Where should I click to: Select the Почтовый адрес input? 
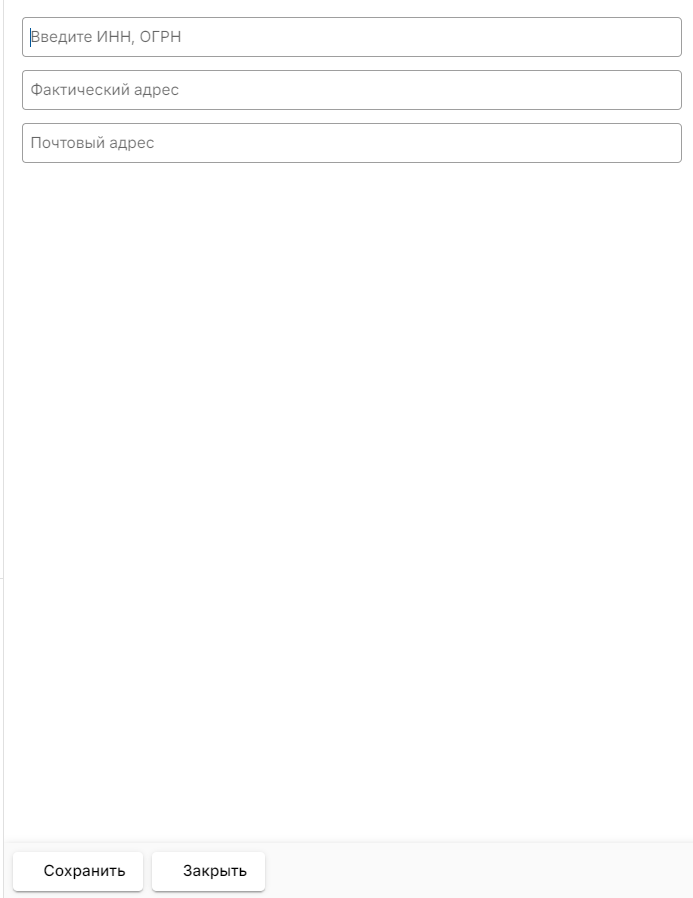click(x=352, y=143)
